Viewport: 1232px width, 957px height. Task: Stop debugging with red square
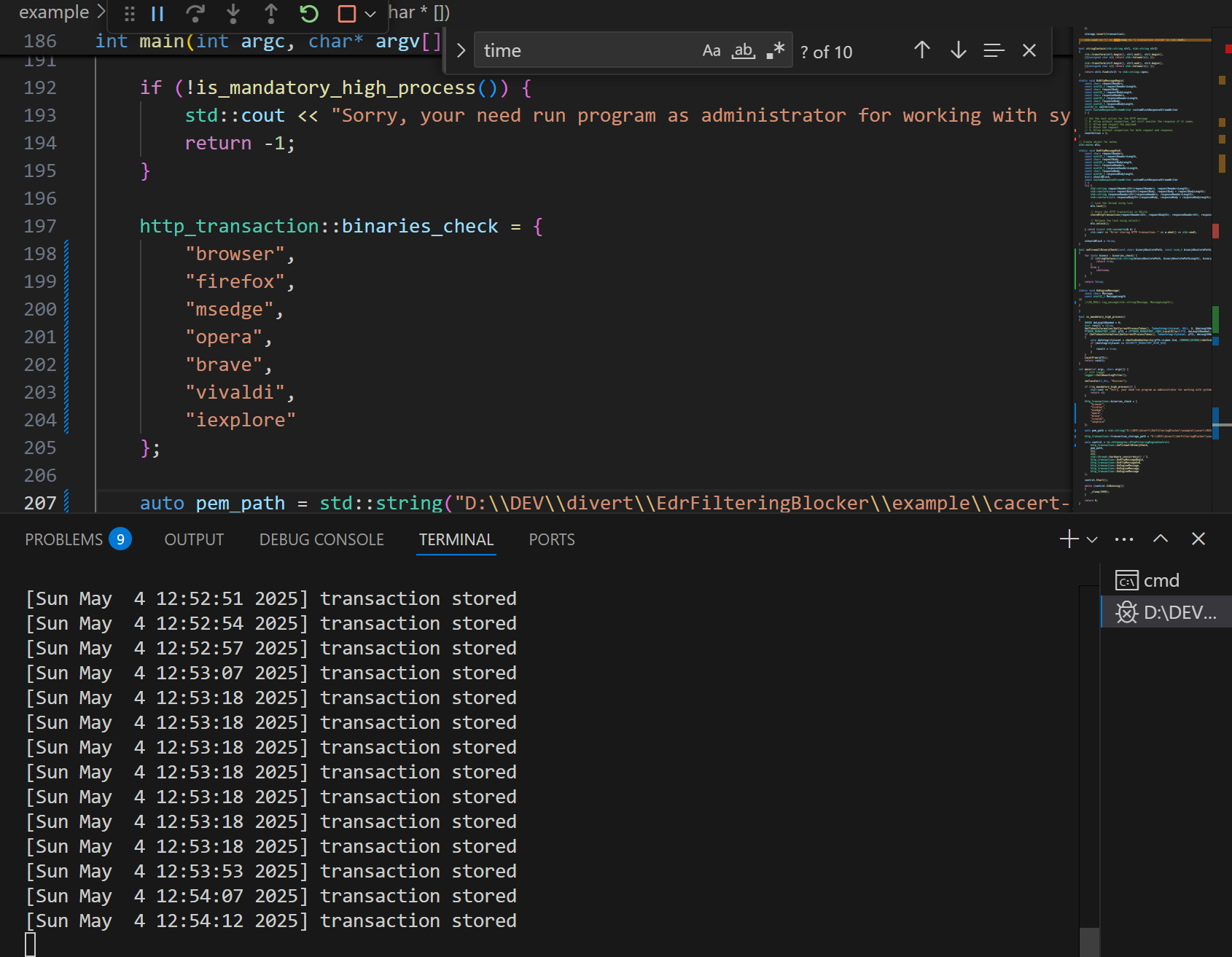[x=347, y=14]
